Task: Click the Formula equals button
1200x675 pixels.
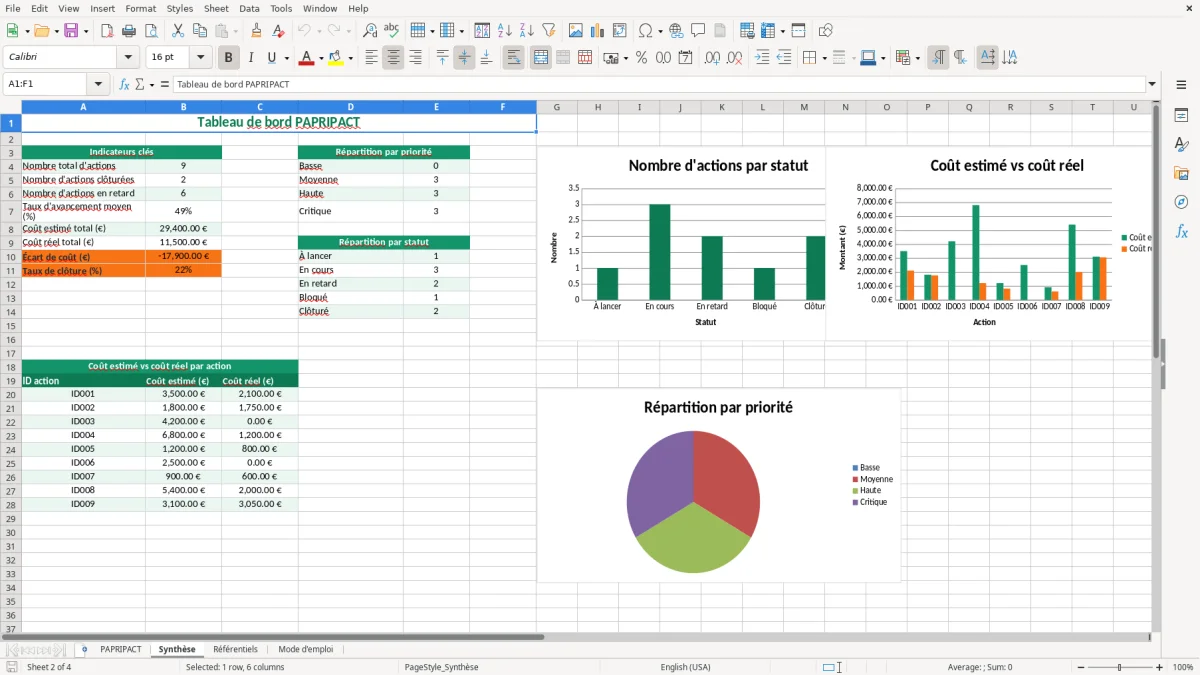Action: 165,85
